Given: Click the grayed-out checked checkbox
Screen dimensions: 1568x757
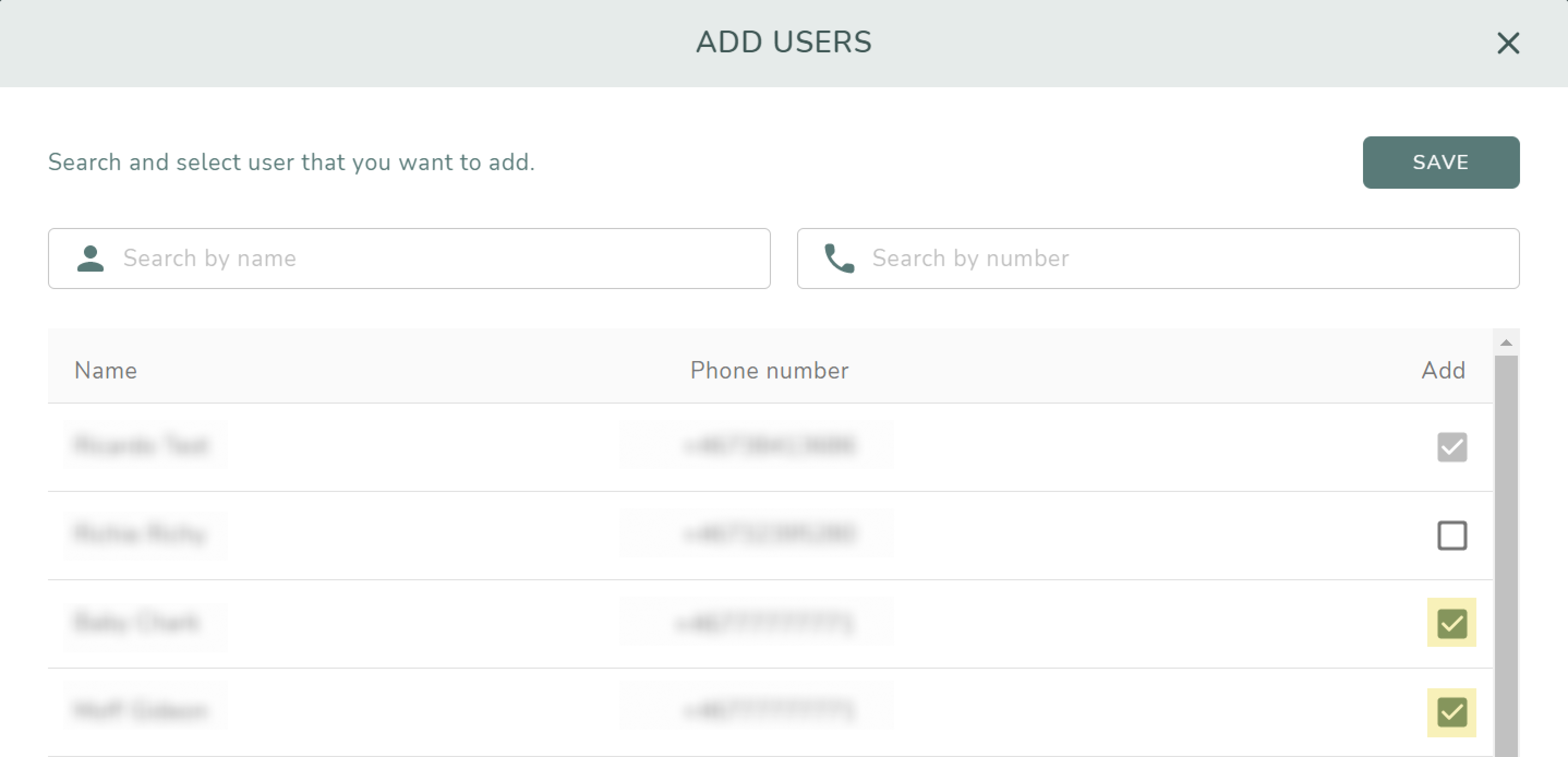Looking at the screenshot, I should [x=1452, y=447].
